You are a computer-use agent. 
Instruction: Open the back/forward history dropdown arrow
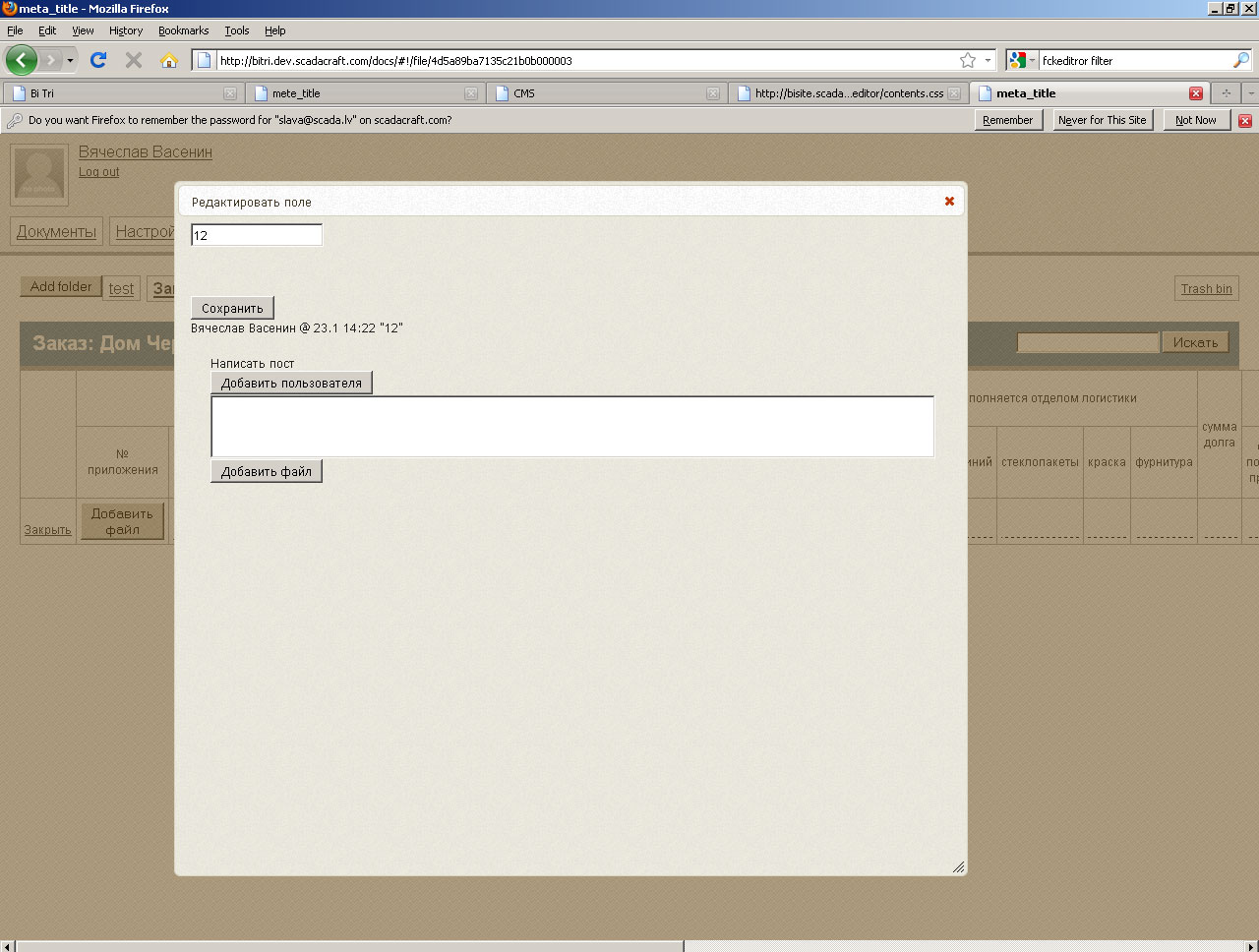coord(70,60)
